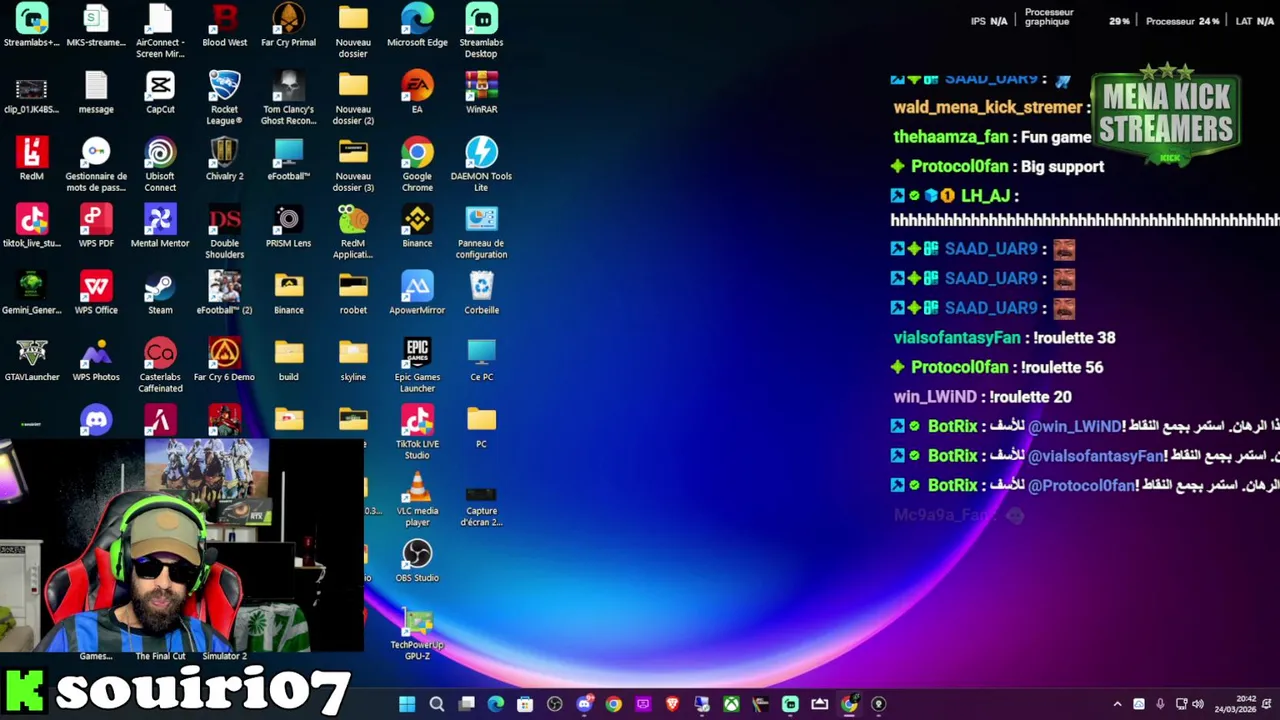Viewport: 1280px width, 720px height.
Task: Open the EA app icon
Action: [x=417, y=93]
